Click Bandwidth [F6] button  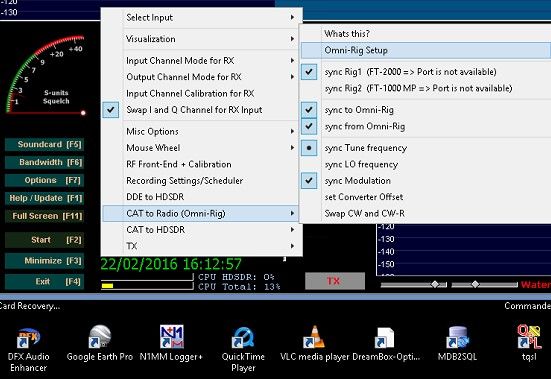(x=45, y=162)
